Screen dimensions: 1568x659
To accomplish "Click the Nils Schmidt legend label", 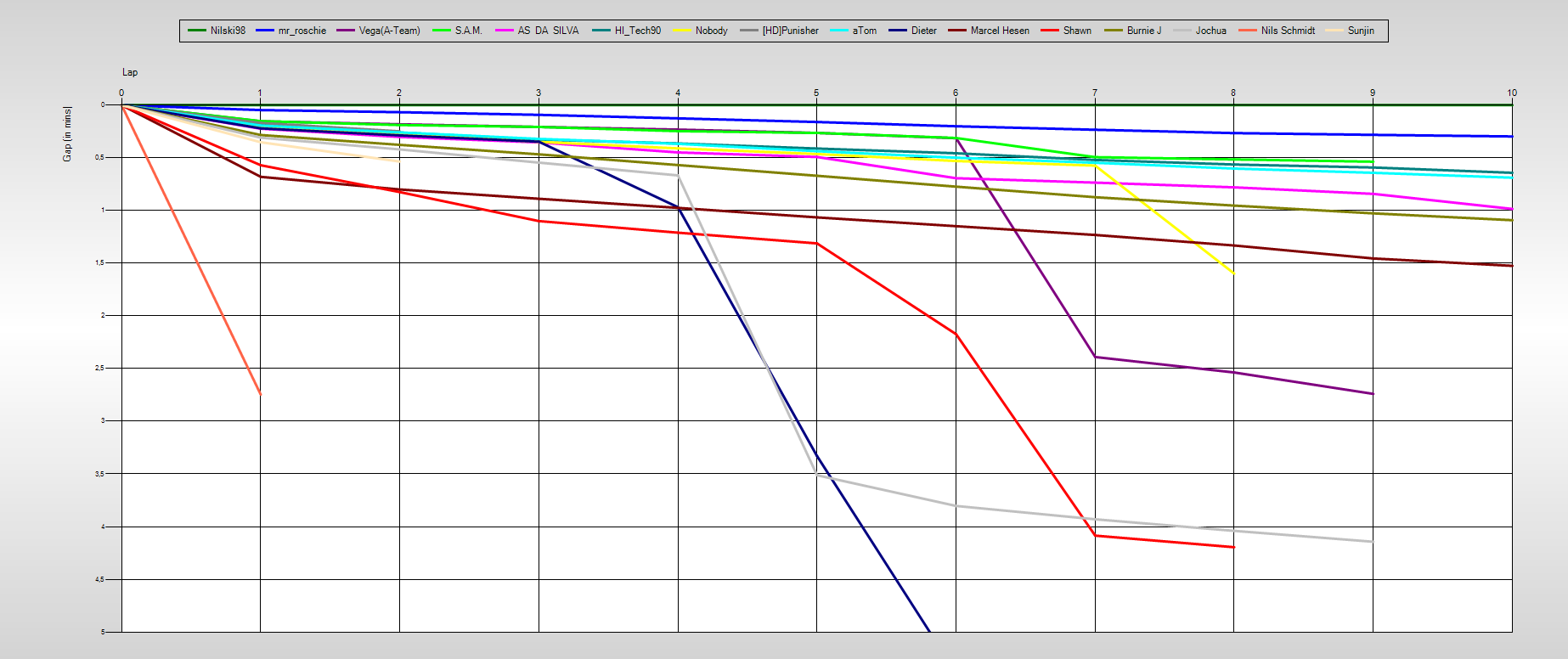I will [1287, 31].
